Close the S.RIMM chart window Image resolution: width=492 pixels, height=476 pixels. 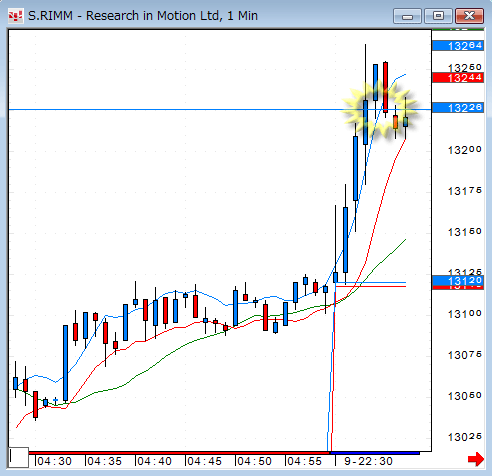coord(469,16)
